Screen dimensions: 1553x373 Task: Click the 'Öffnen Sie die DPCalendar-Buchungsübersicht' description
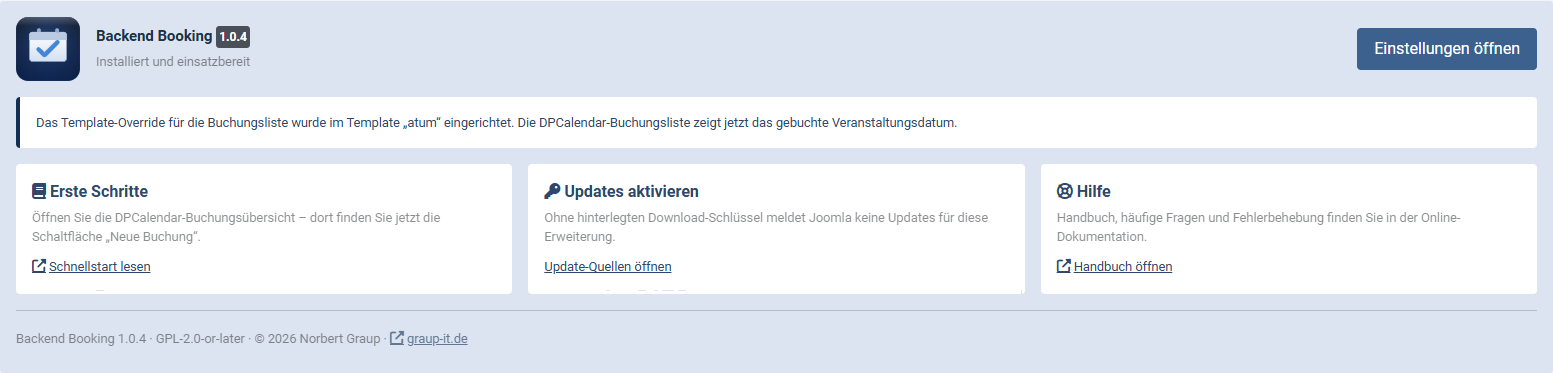[x=236, y=228]
